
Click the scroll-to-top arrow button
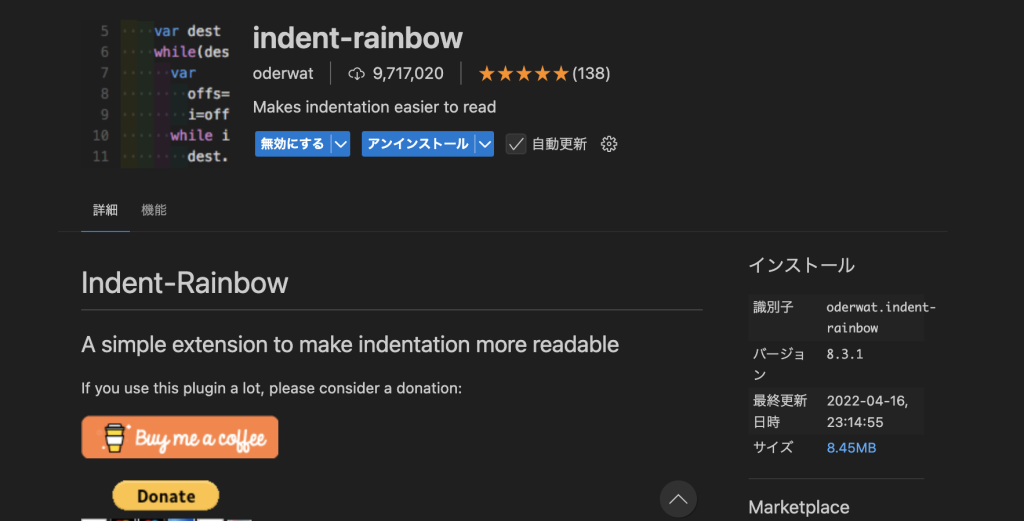(678, 498)
